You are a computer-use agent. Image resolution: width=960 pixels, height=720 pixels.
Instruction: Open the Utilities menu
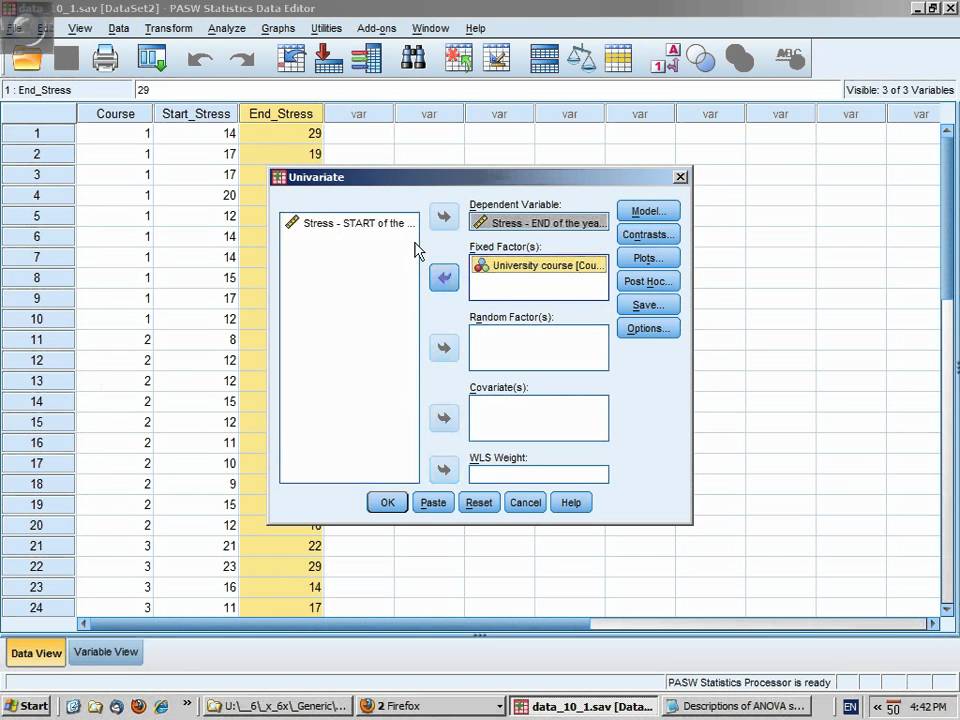[326, 28]
